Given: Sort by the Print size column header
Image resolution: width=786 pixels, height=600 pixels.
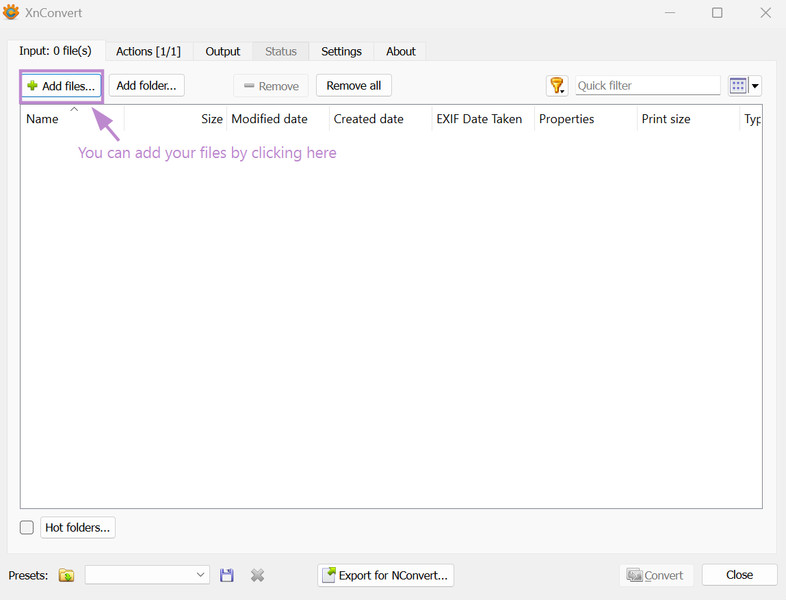Looking at the screenshot, I should [x=689, y=119].
